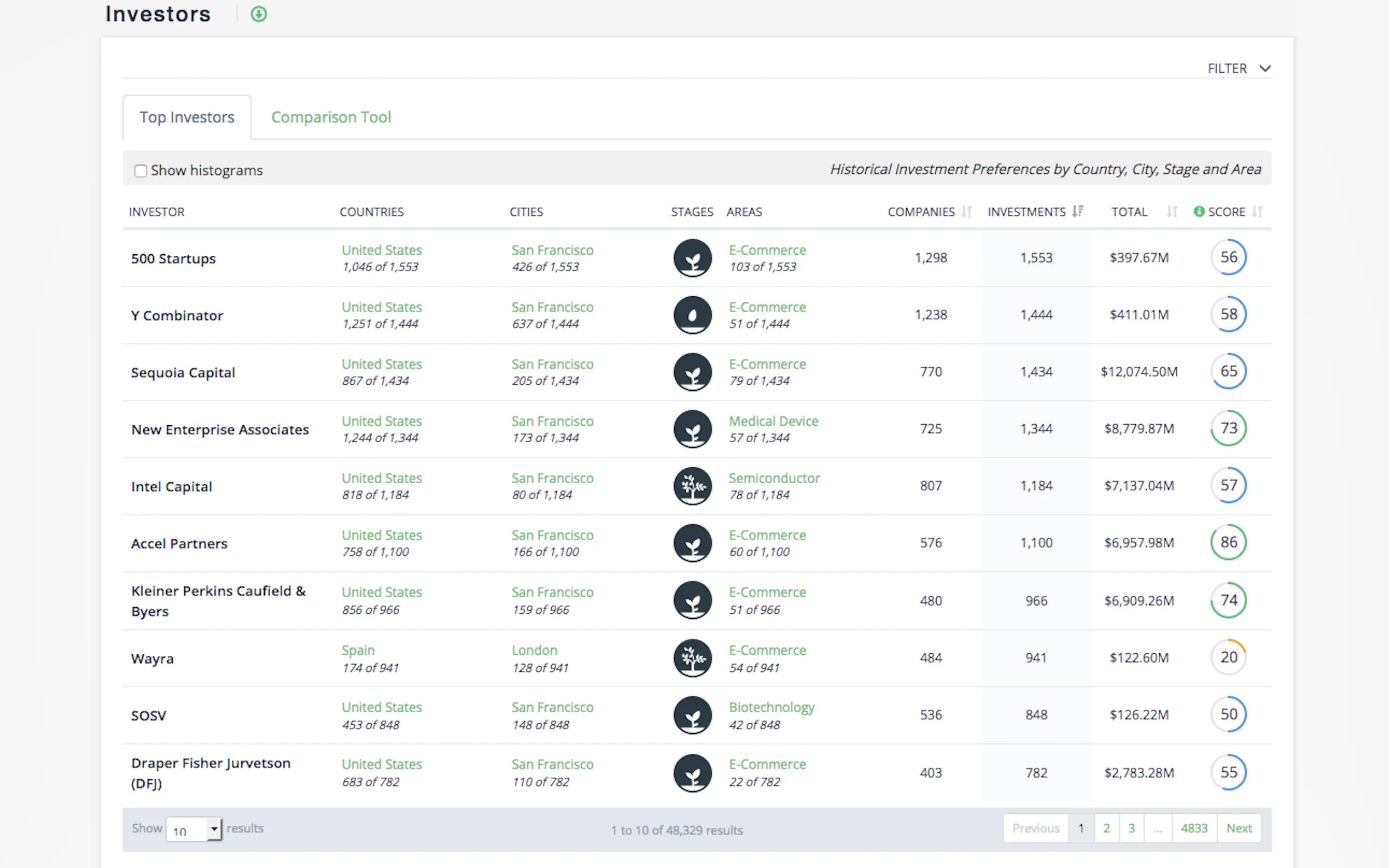The width and height of the screenshot is (1389, 868).
Task: Click the Draper Fisher Jurvetson (DFJ) name
Action: pos(211,773)
